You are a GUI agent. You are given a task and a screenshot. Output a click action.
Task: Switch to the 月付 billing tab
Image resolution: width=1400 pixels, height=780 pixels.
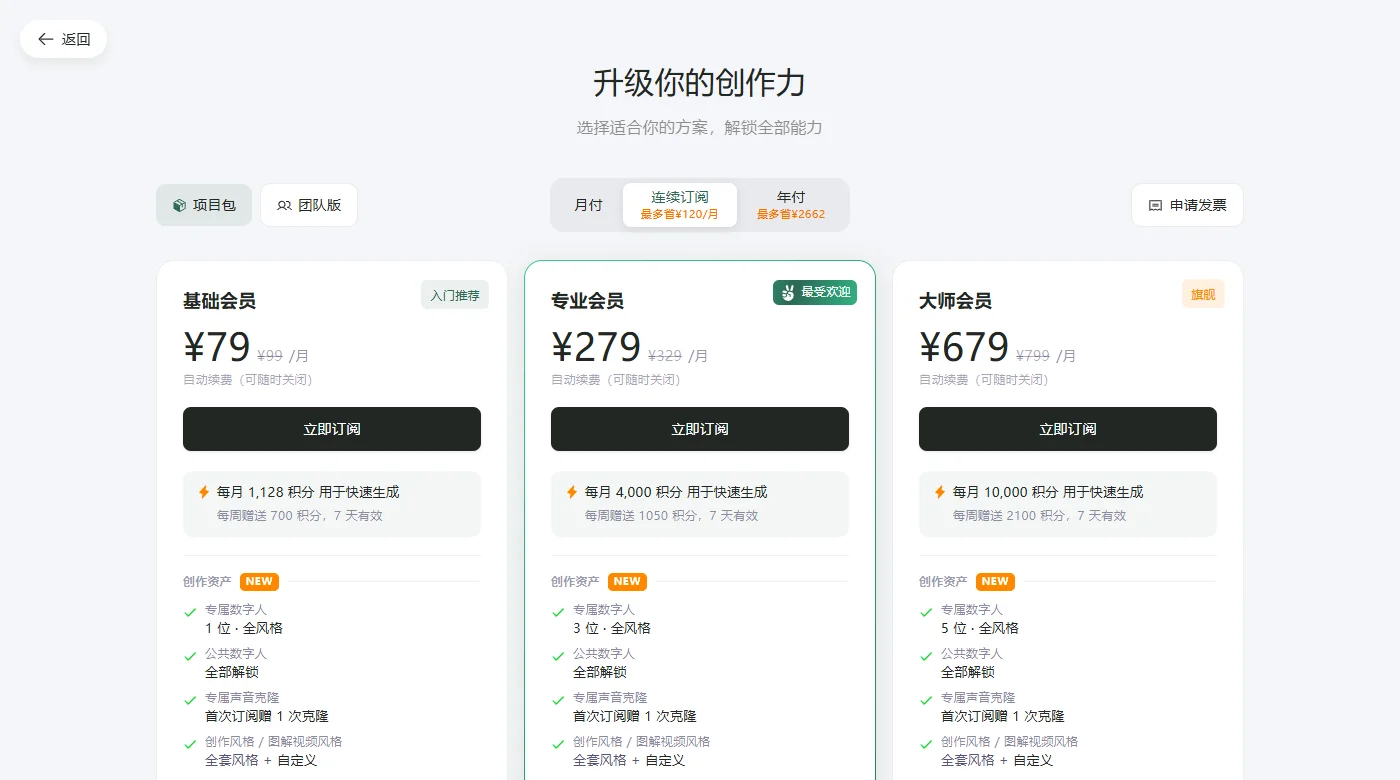click(588, 205)
